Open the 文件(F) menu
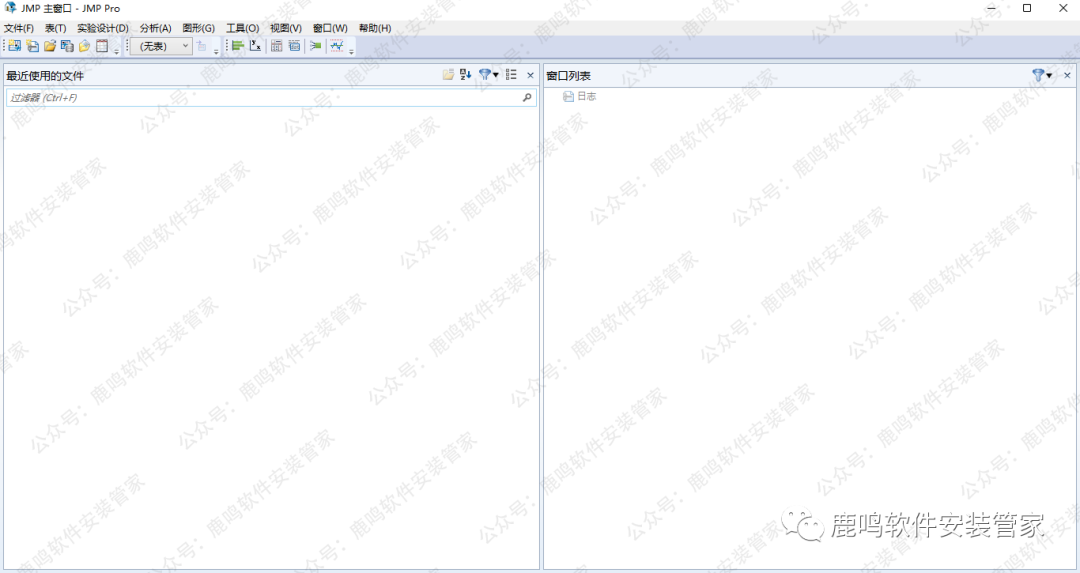Viewport: 1080px width, 573px height. [x=19, y=28]
